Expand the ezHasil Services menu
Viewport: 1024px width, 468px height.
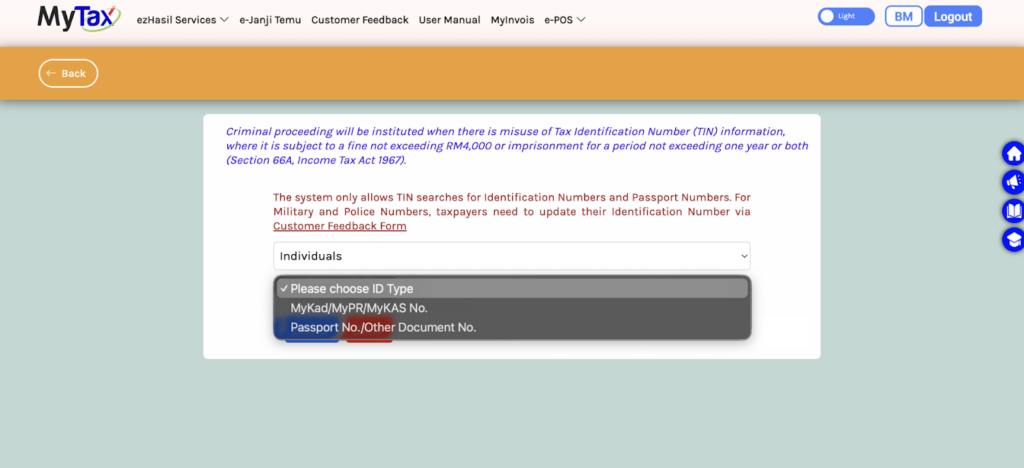(182, 20)
